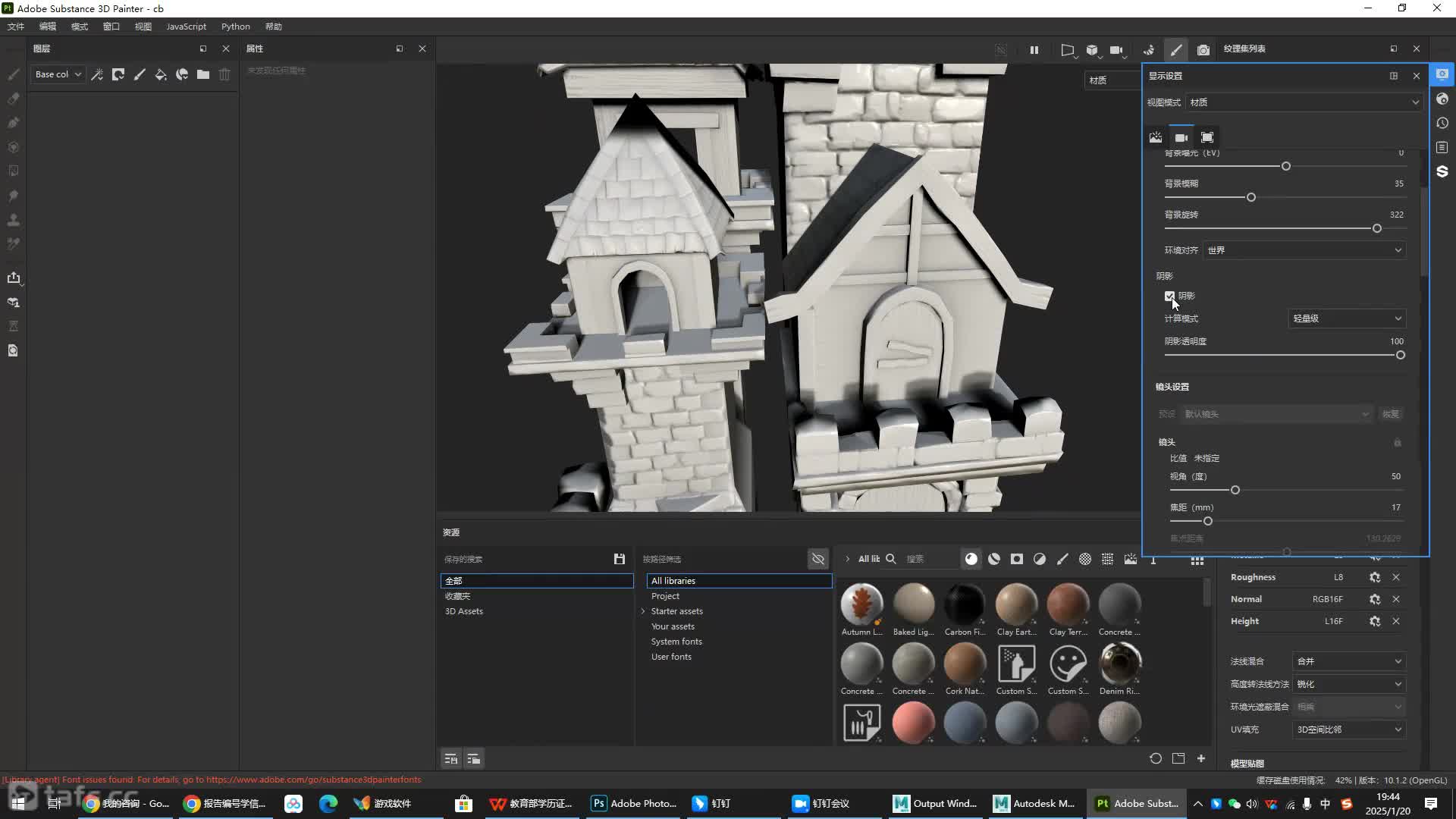Open the UV填充 padding dropdown
The width and height of the screenshot is (1456, 819).
coord(1349,730)
